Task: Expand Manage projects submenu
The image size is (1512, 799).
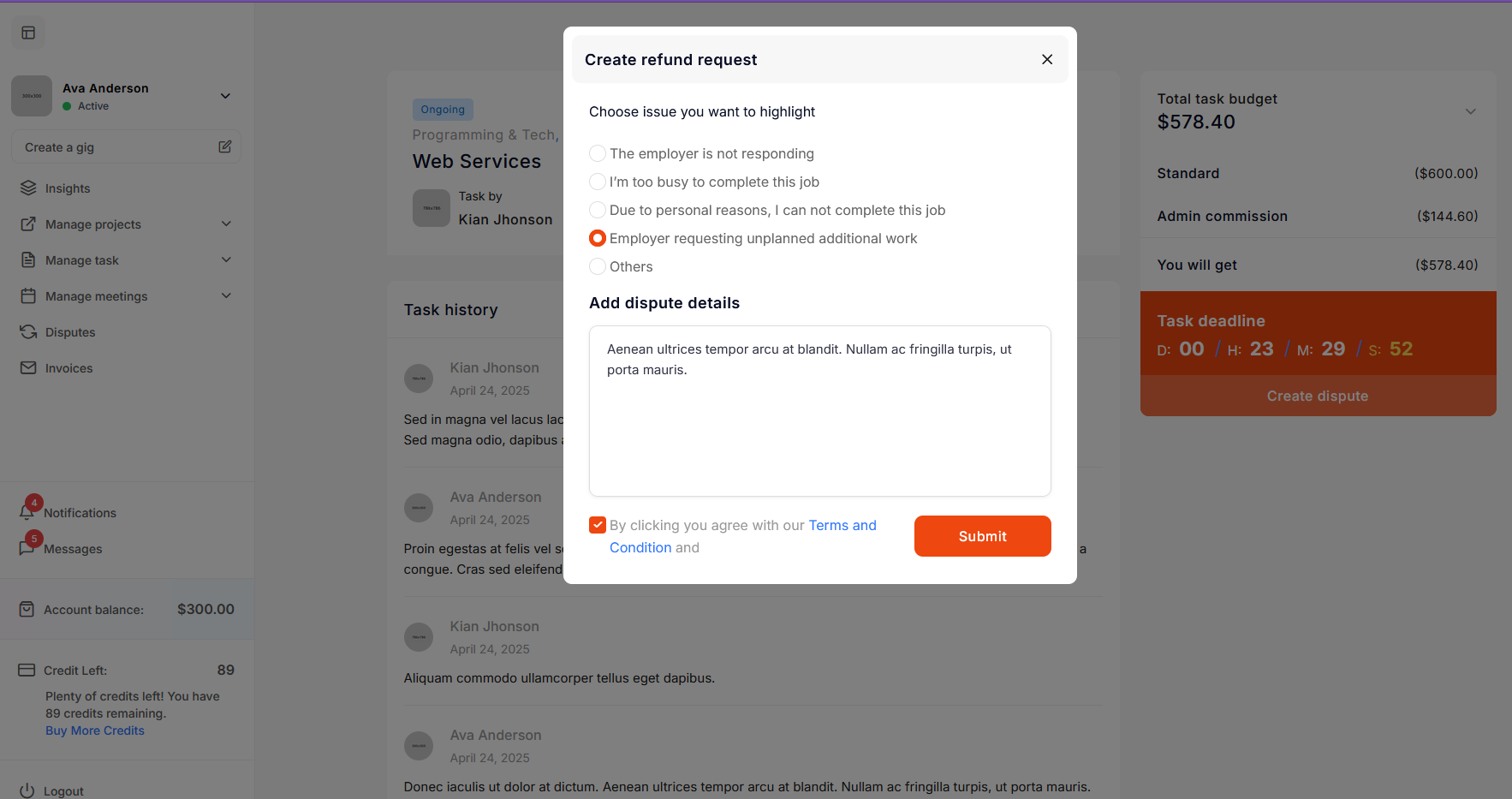Action: [x=226, y=224]
